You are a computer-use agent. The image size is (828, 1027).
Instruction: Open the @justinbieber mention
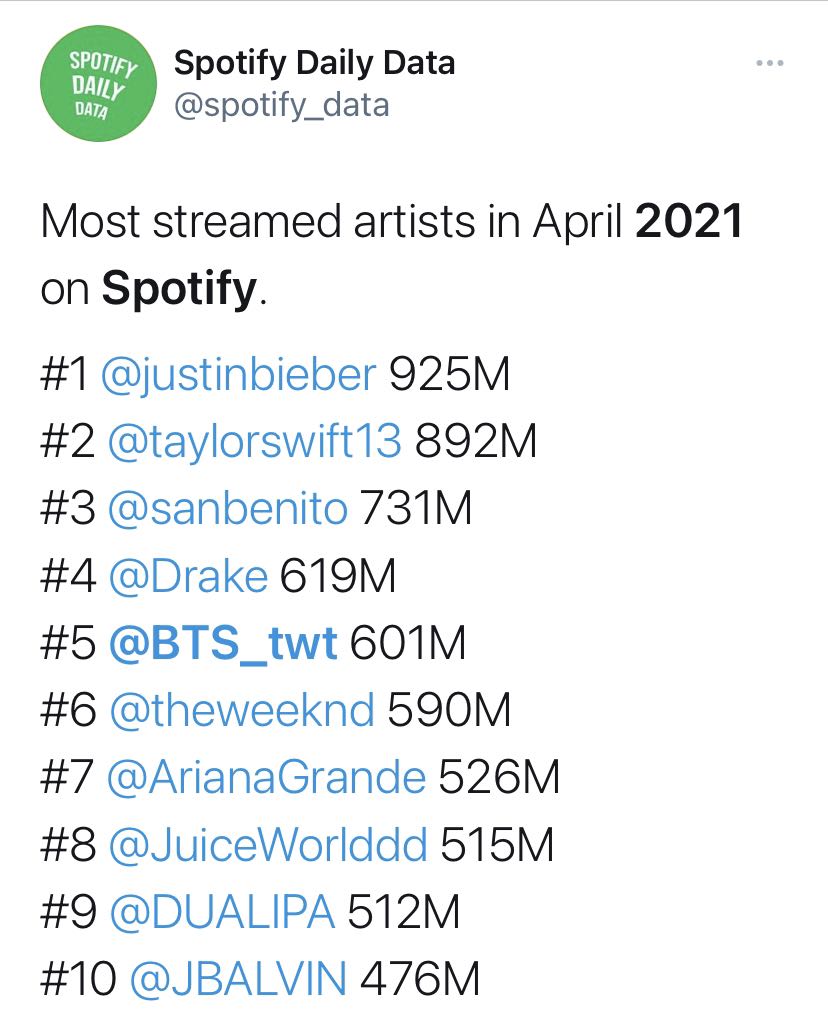[239, 375]
